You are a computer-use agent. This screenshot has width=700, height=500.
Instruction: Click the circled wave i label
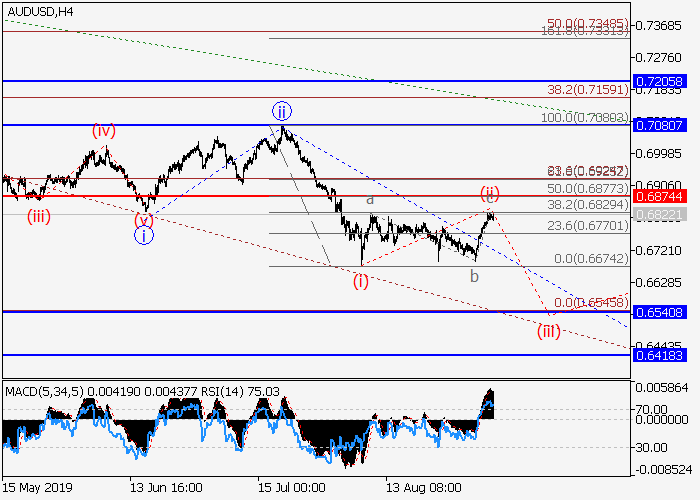pyautogui.click(x=143, y=236)
